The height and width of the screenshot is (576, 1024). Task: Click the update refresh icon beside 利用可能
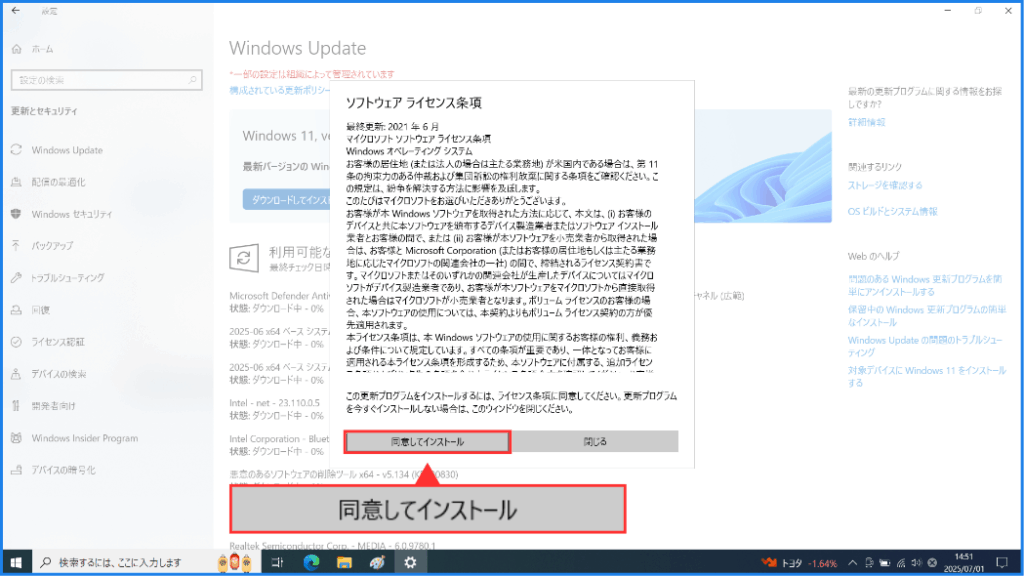[244, 258]
